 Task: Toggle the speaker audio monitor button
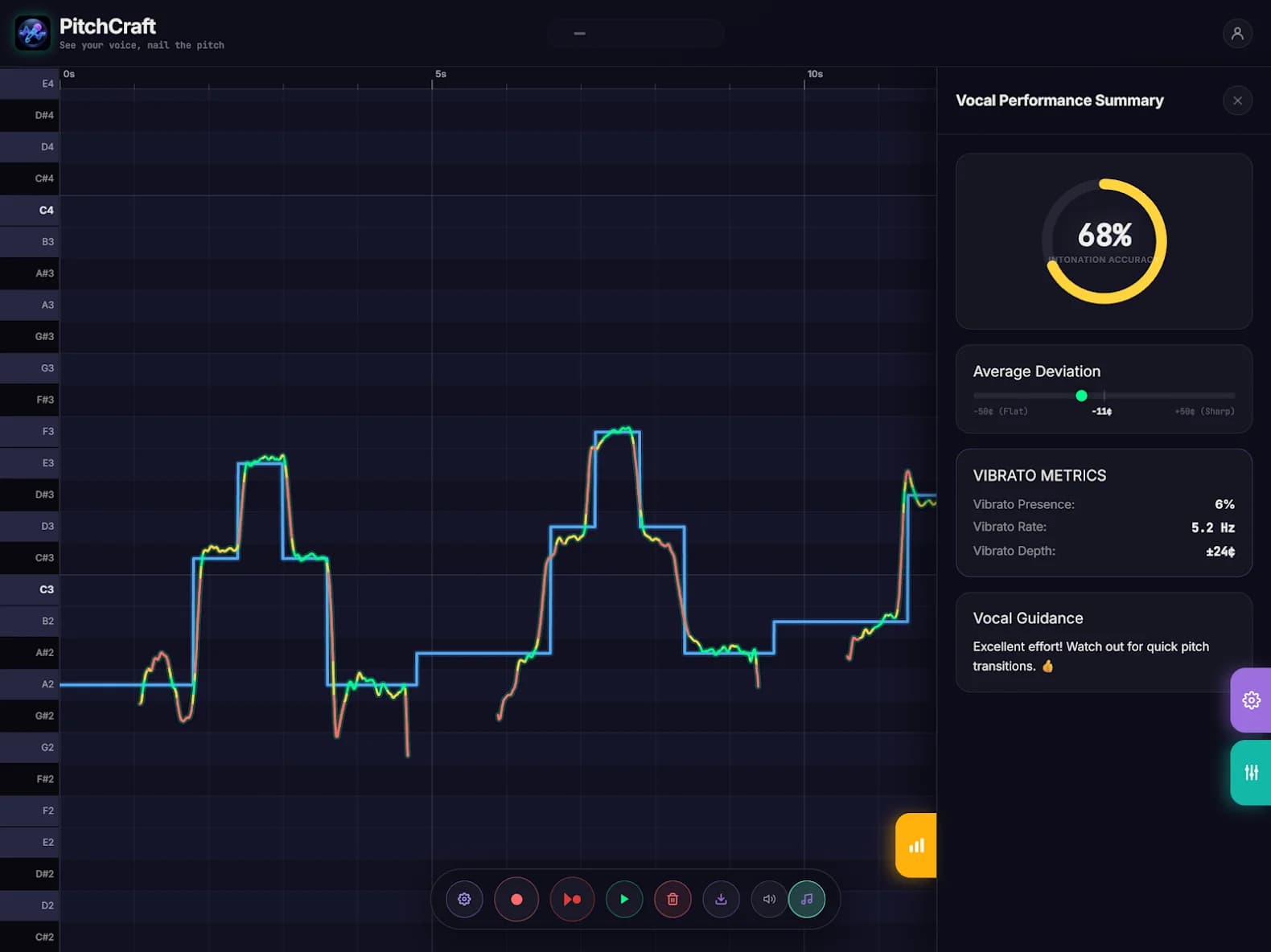pos(769,899)
